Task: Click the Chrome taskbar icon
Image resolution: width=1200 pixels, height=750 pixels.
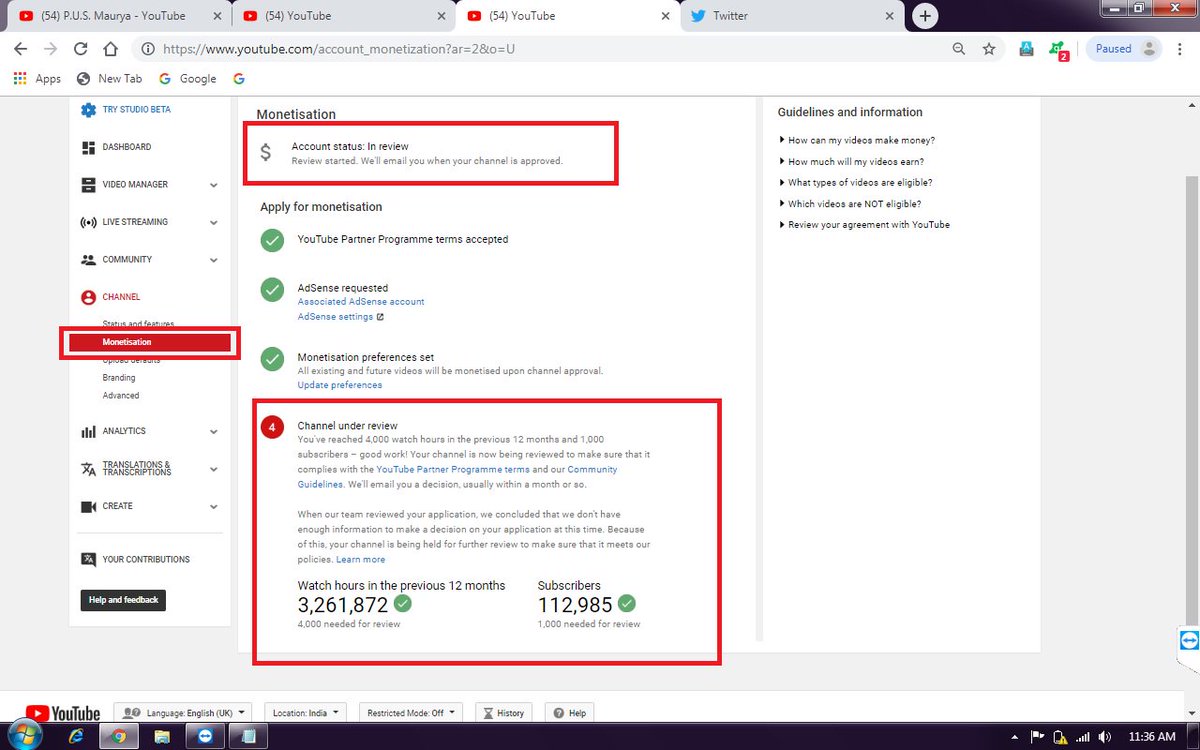Action: click(119, 736)
